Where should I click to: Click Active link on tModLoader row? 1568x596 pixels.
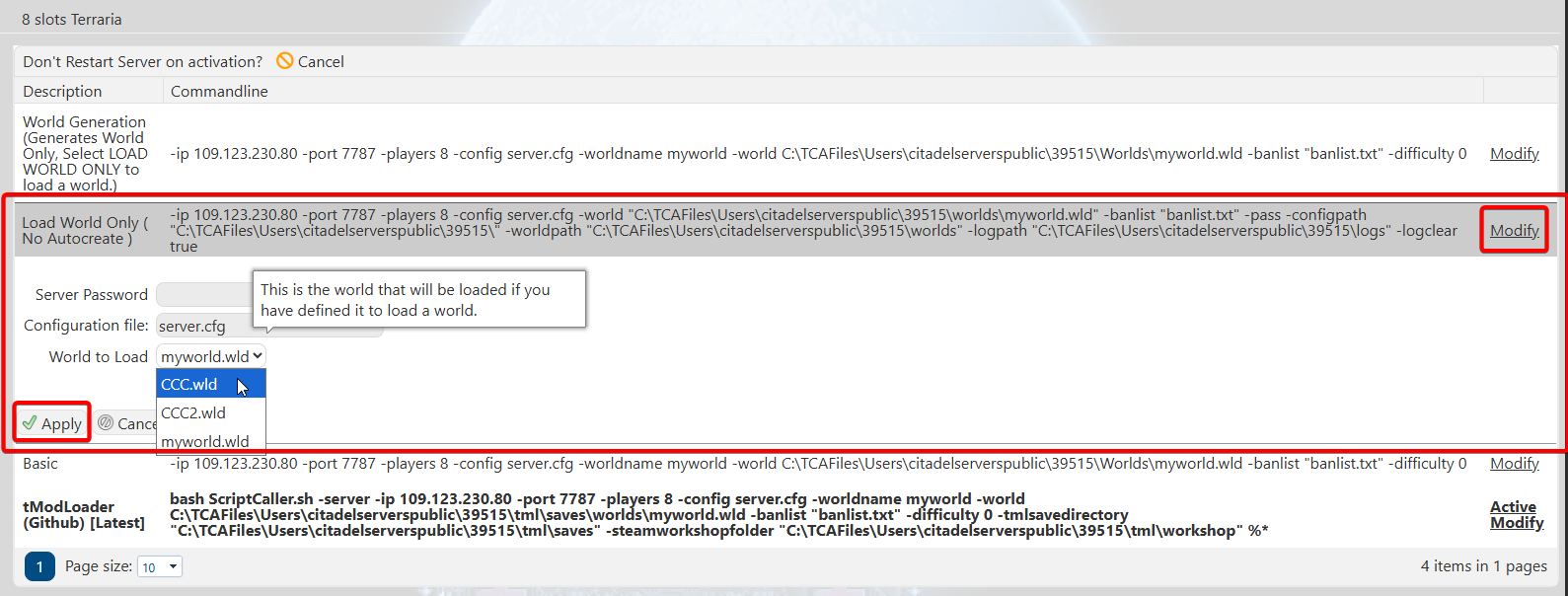click(1513, 507)
